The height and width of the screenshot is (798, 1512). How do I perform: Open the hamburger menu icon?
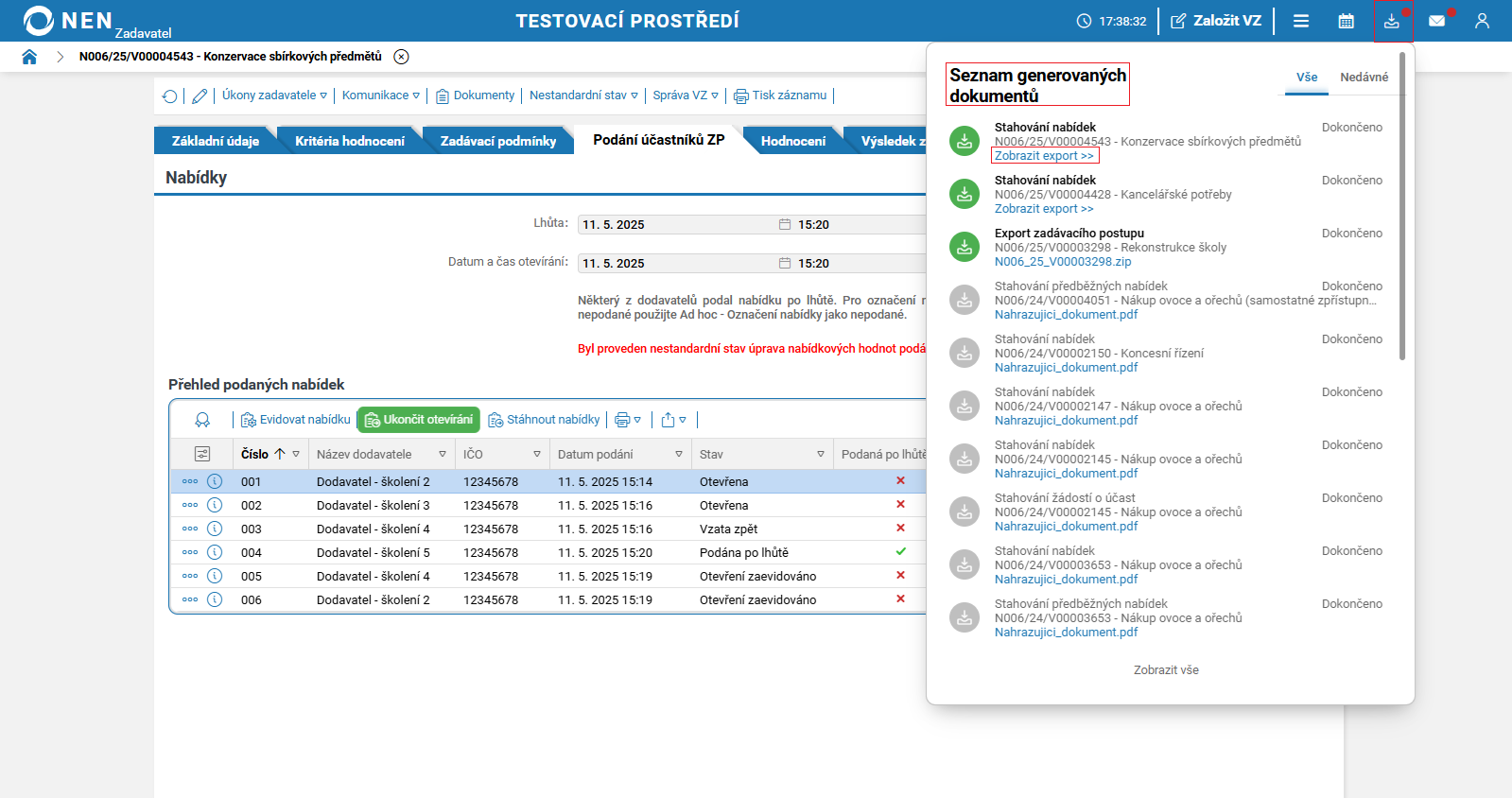pos(1301,21)
